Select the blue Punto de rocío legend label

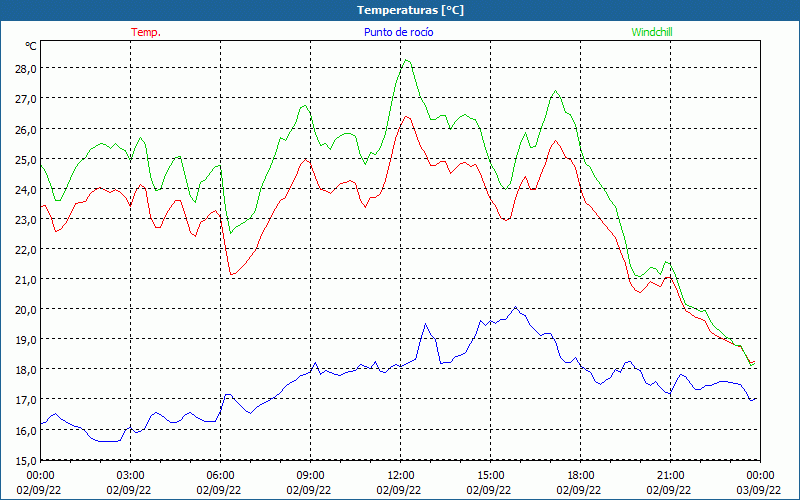[396, 32]
